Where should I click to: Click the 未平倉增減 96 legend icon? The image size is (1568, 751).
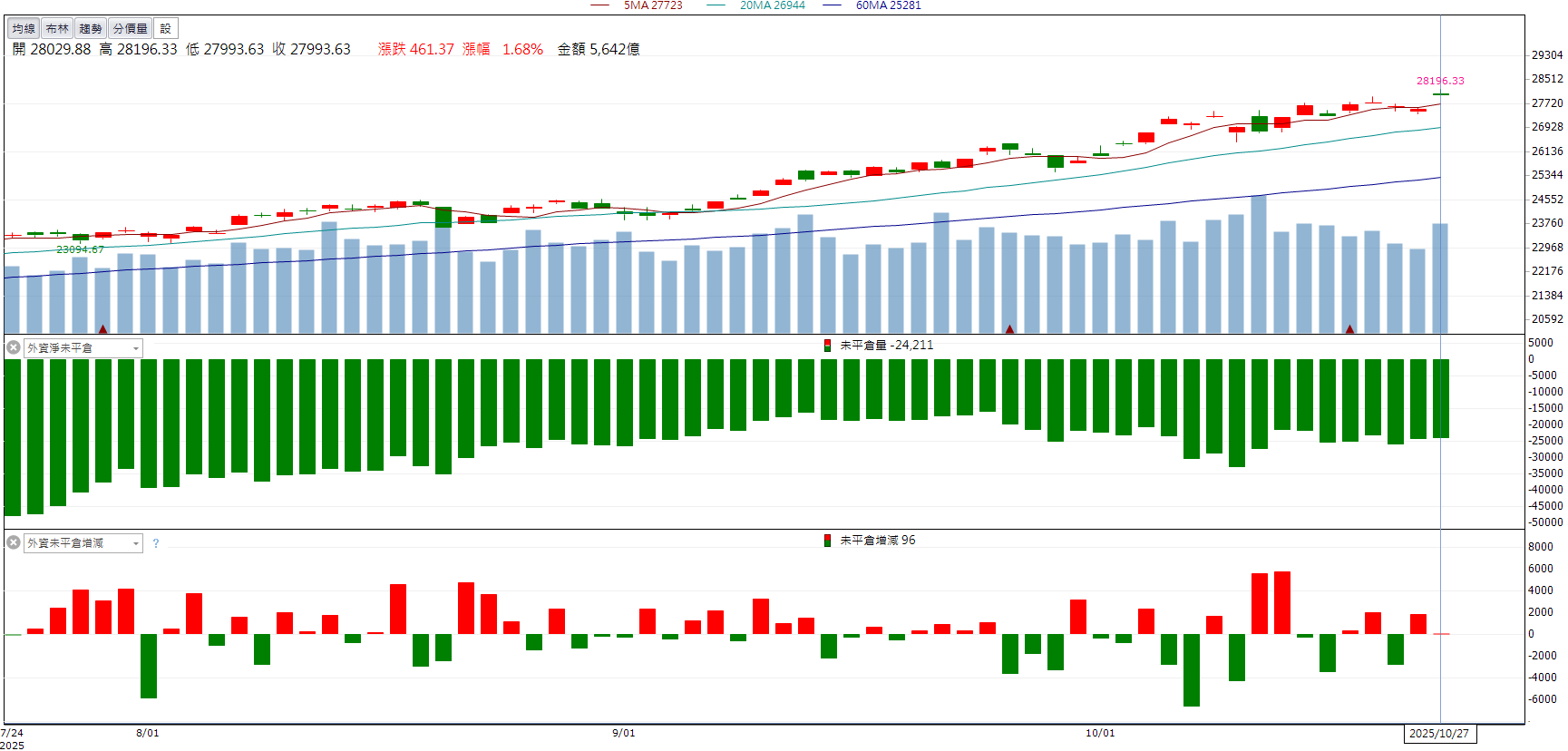tap(827, 541)
